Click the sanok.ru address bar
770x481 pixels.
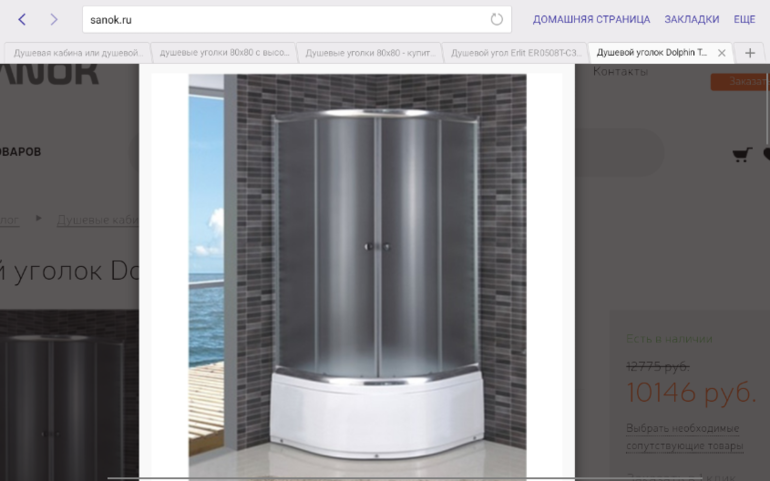pos(285,19)
